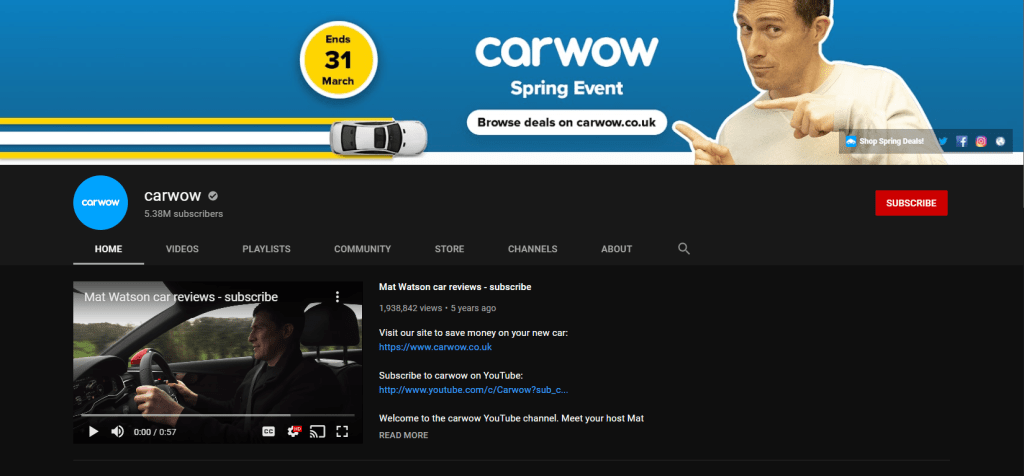Image resolution: width=1024 pixels, height=476 pixels.
Task: Switch to the Videos tab
Action: tap(182, 249)
